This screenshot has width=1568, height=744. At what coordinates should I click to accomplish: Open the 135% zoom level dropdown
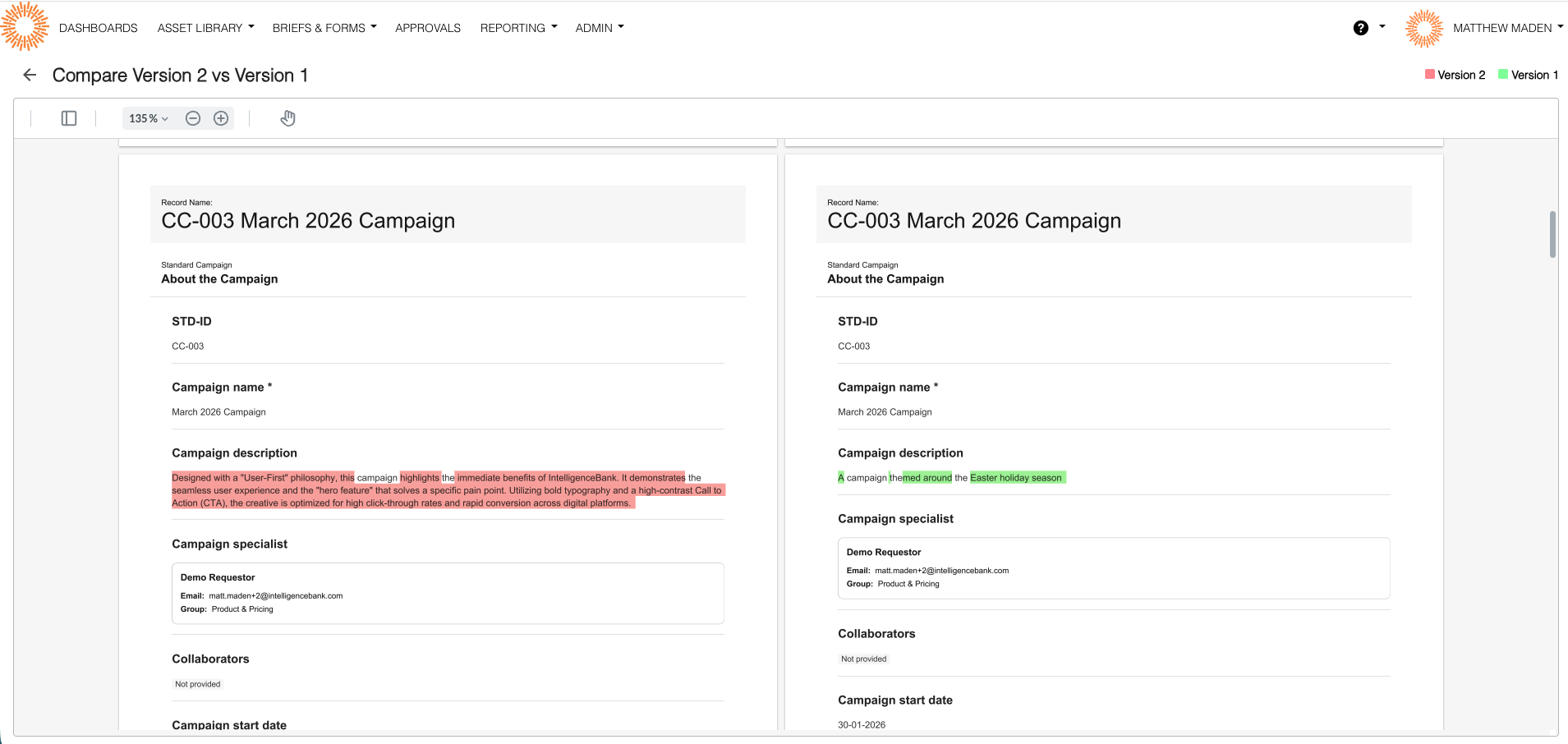click(149, 118)
